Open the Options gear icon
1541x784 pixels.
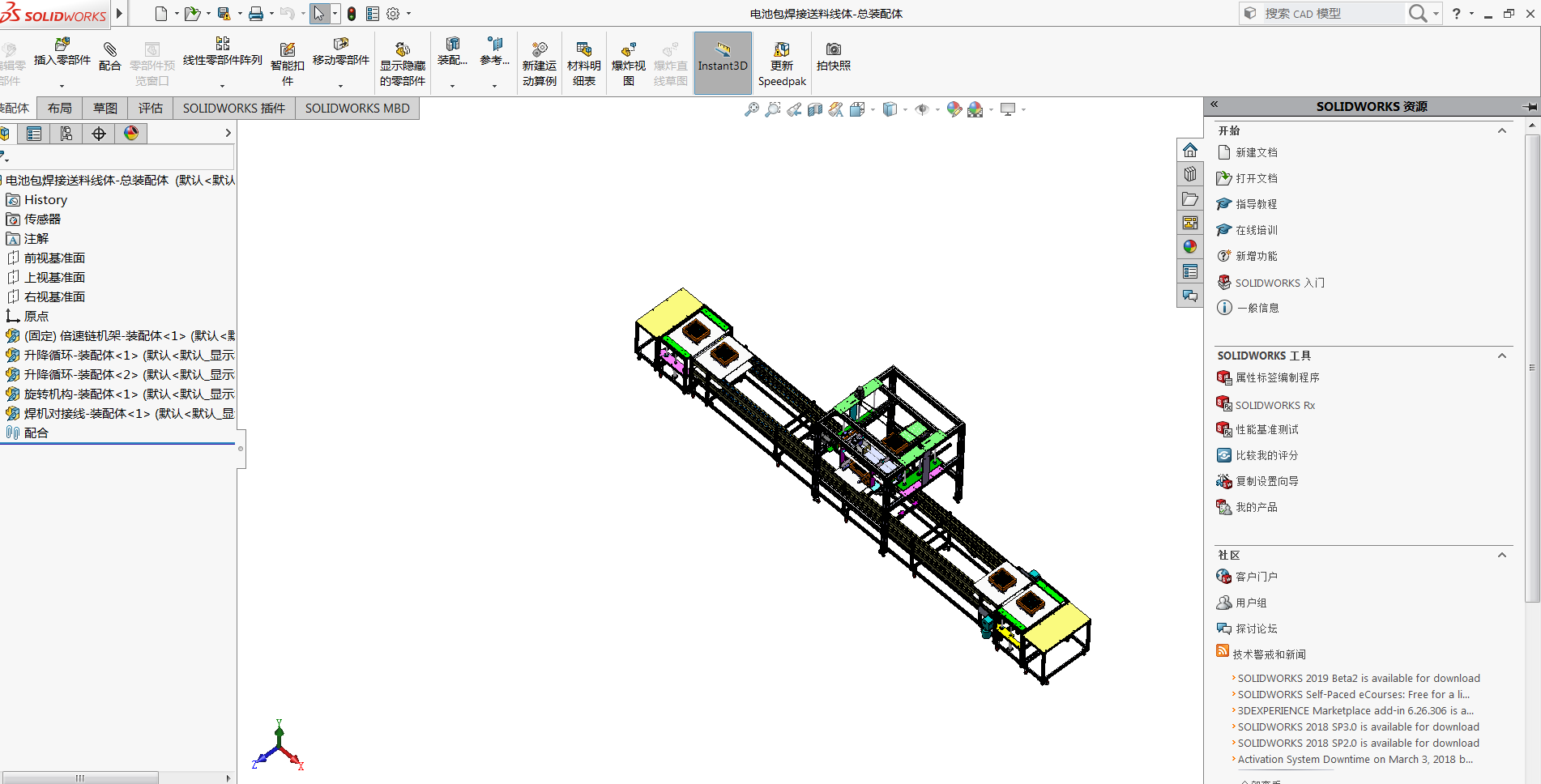click(x=393, y=14)
